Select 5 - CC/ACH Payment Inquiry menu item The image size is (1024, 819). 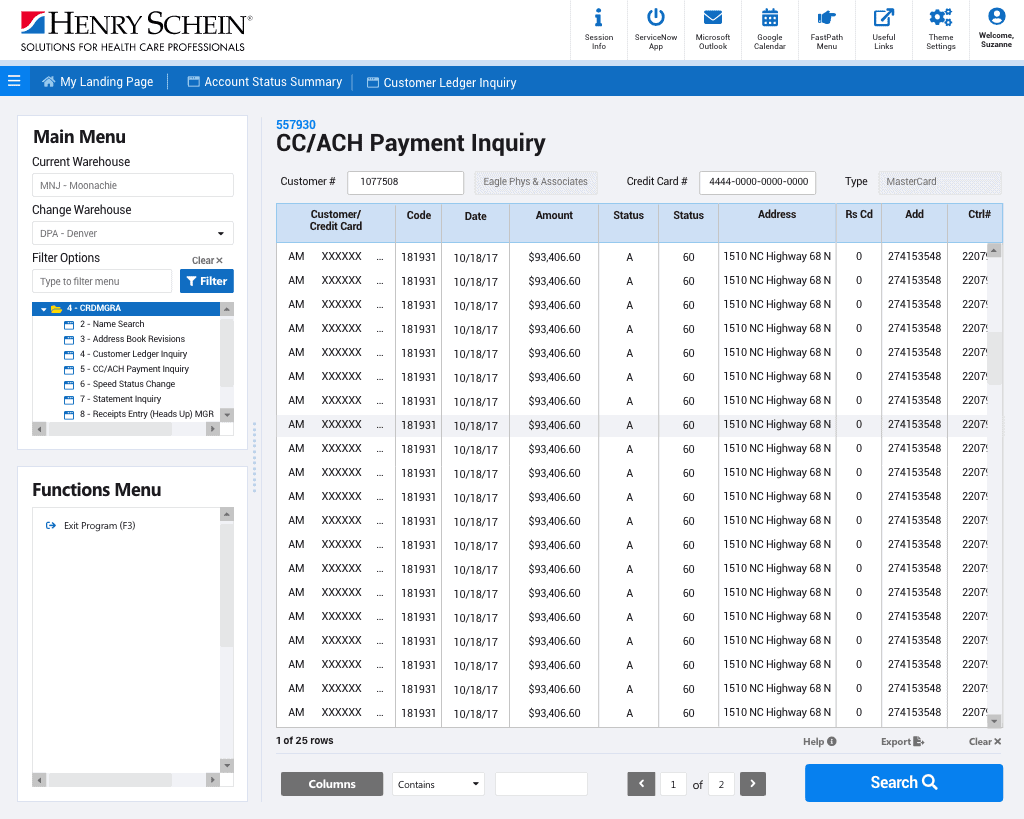click(135, 369)
